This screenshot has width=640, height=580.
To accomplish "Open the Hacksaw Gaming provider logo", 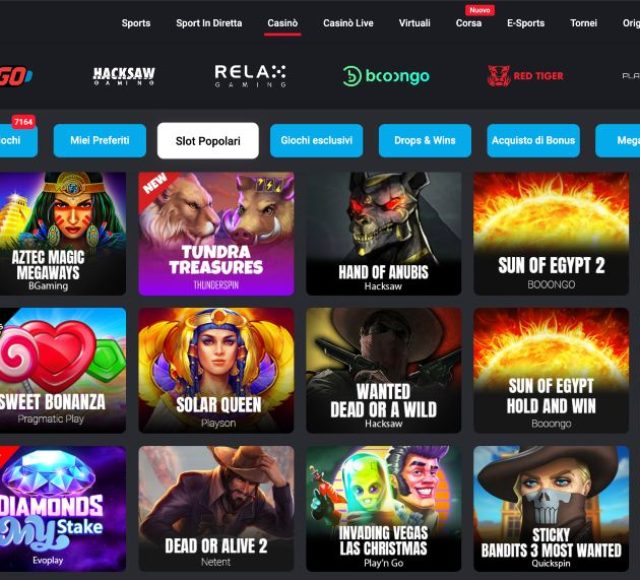I will 124,76.
